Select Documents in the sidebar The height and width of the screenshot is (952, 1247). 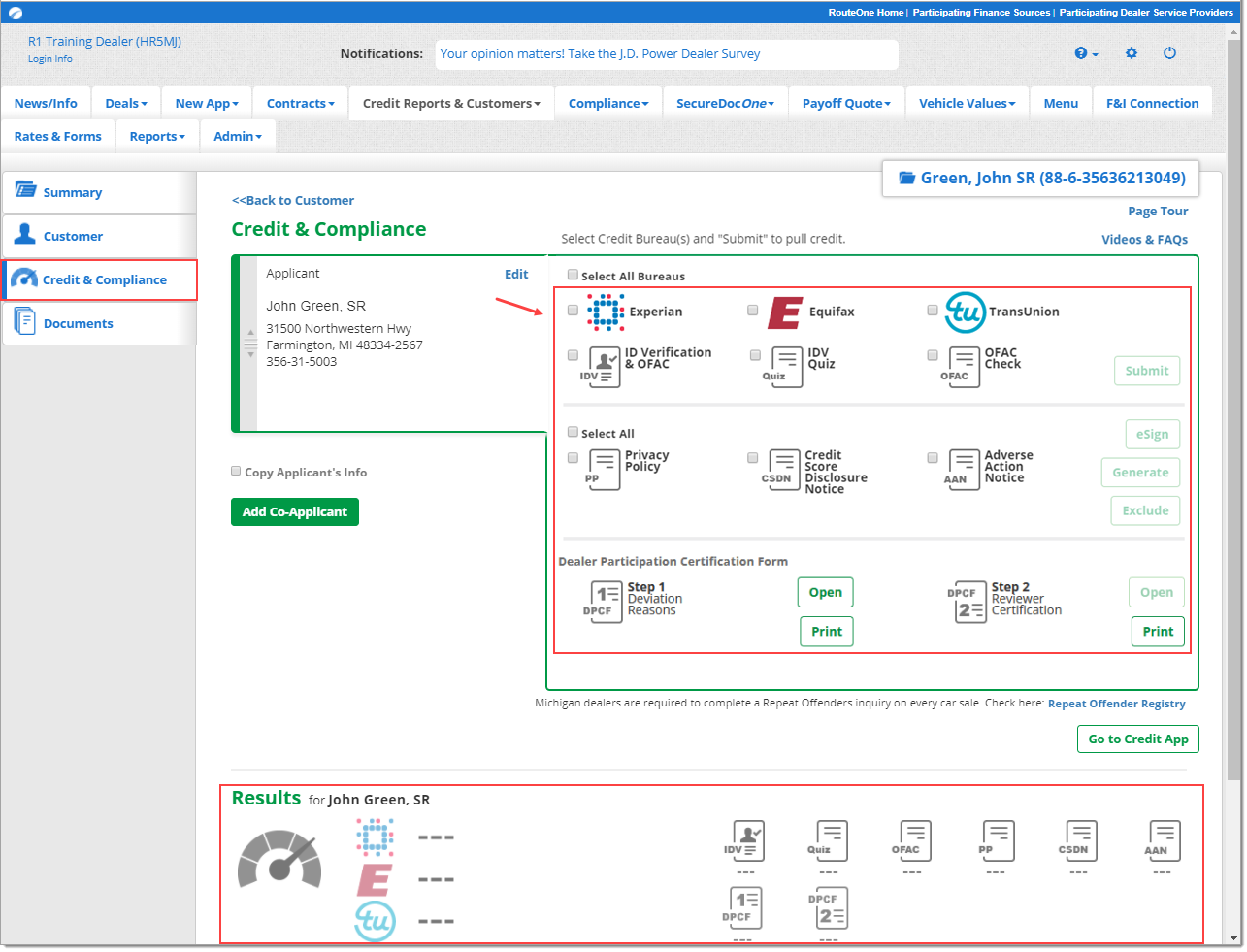(x=100, y=324)
